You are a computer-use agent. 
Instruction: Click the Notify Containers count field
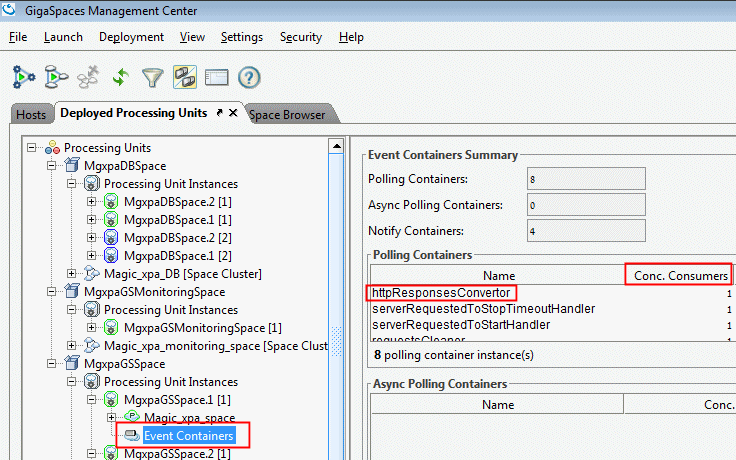click(586, 230)
